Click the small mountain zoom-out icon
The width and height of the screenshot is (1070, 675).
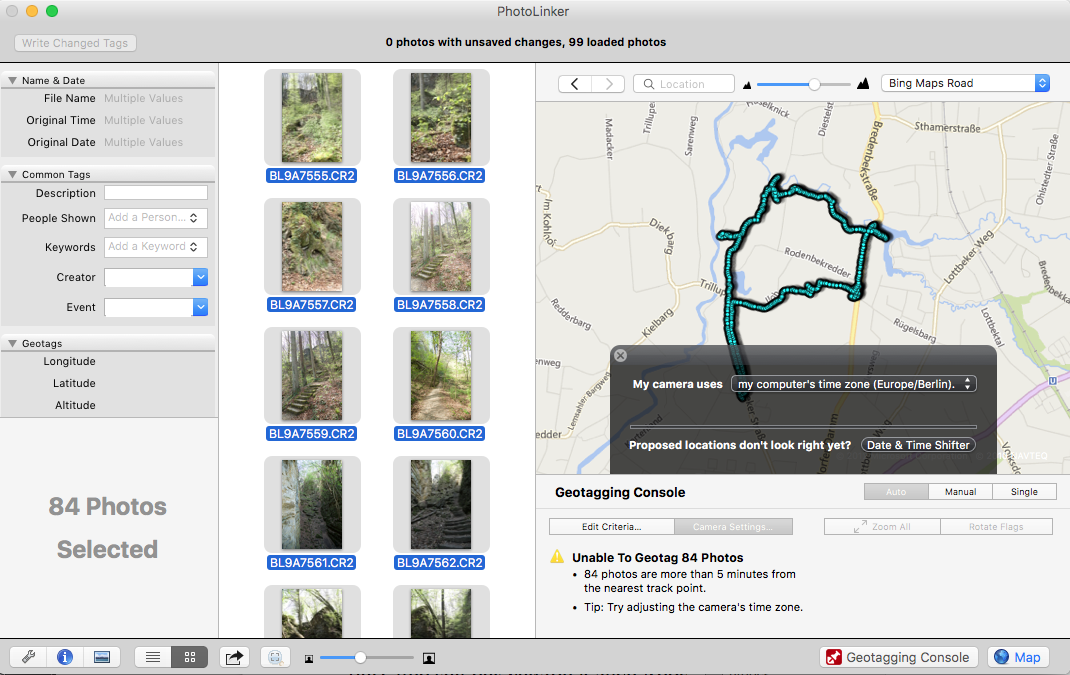tap(747, 85)
